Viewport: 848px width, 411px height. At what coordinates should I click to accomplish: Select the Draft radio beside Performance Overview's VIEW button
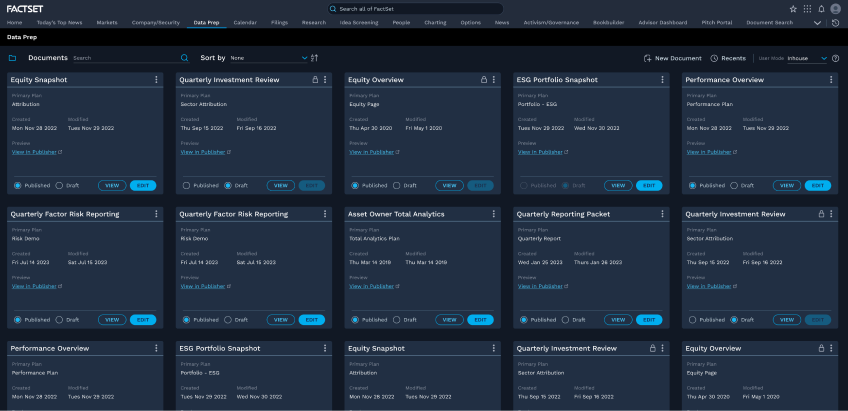734,185
